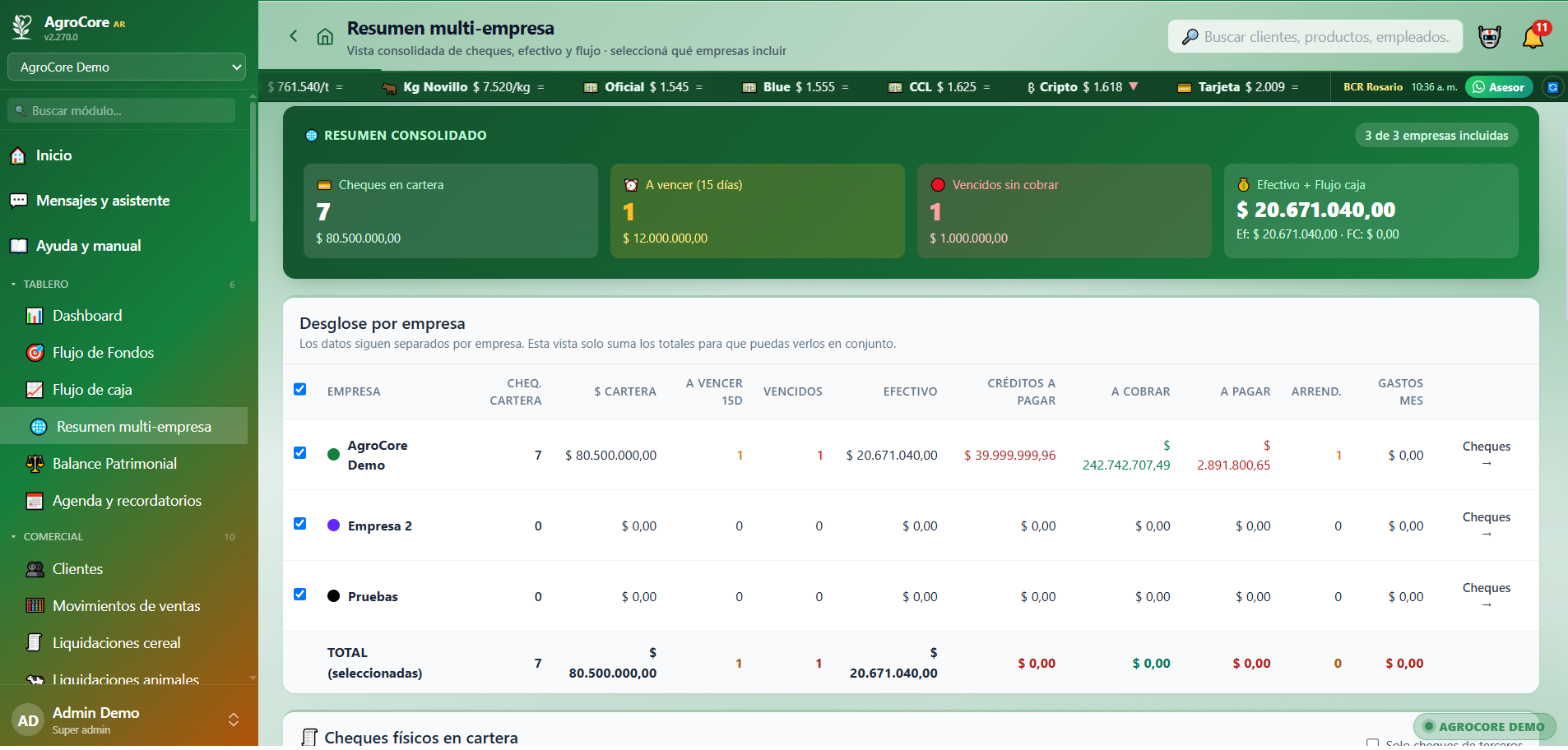
Task: Click the Clientes people icon
Action: 35,569
